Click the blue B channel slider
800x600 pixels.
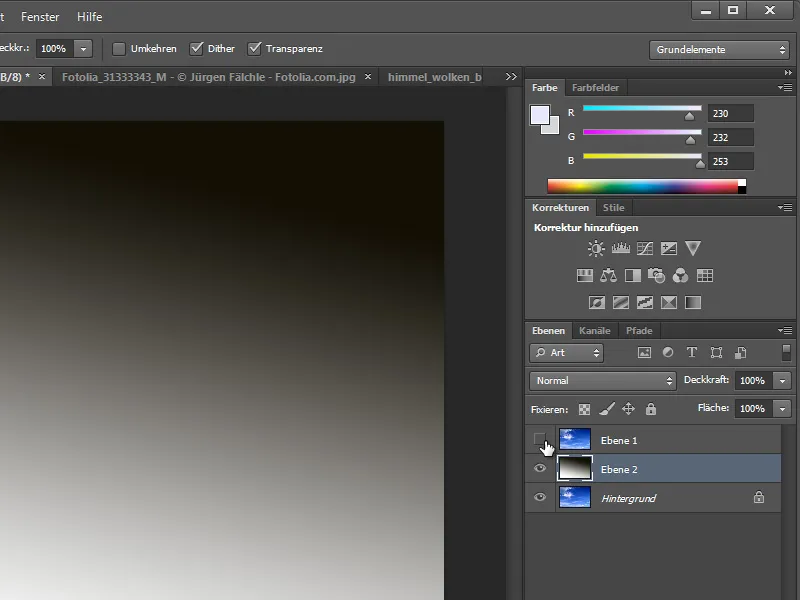(642, 157)
